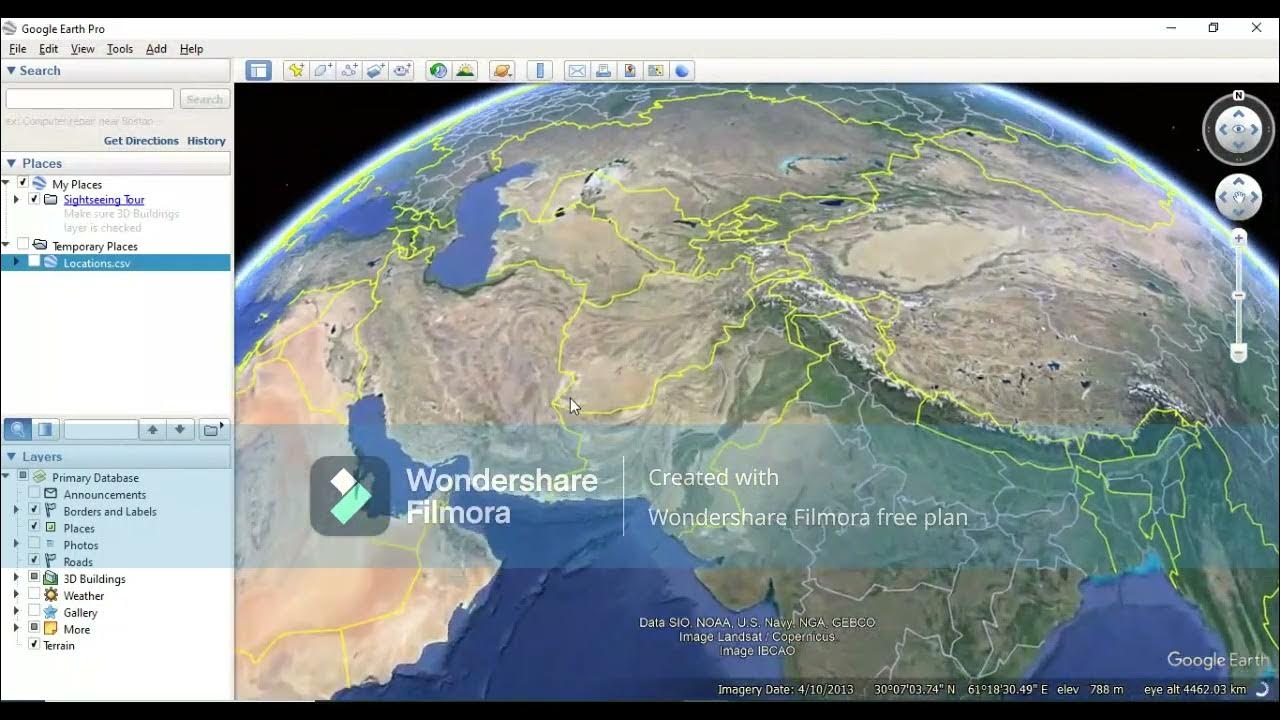Open the Add menu
Viewport: 1280px width, 720px height.
point(156,49)
